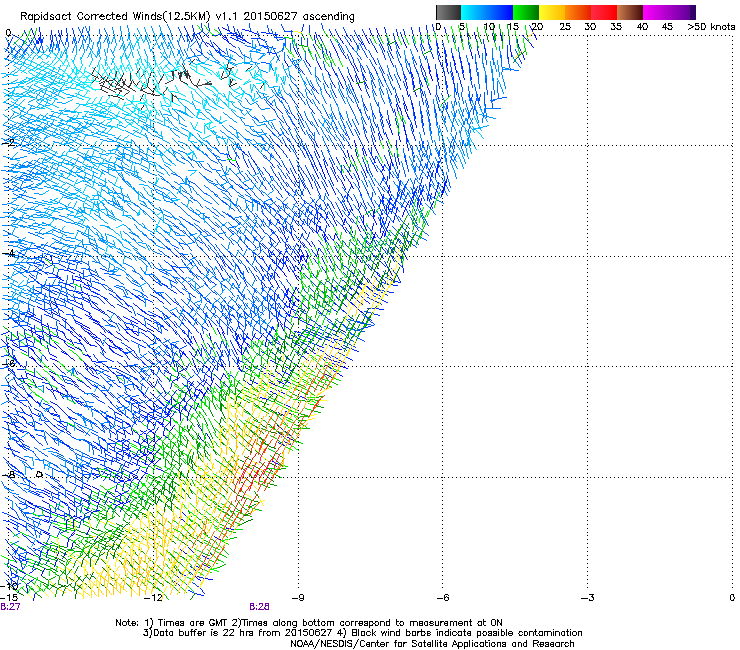Click the red 30-35 knots legend swatch
Screen dimensions: 740x650
(x=604, y=12)
